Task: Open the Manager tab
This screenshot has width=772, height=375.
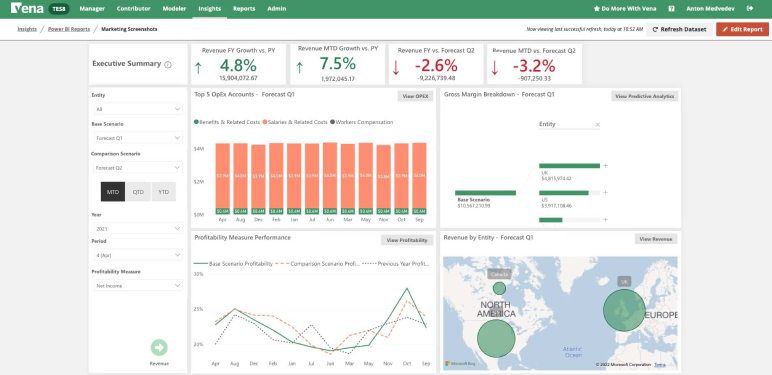Action: (92, 9)
